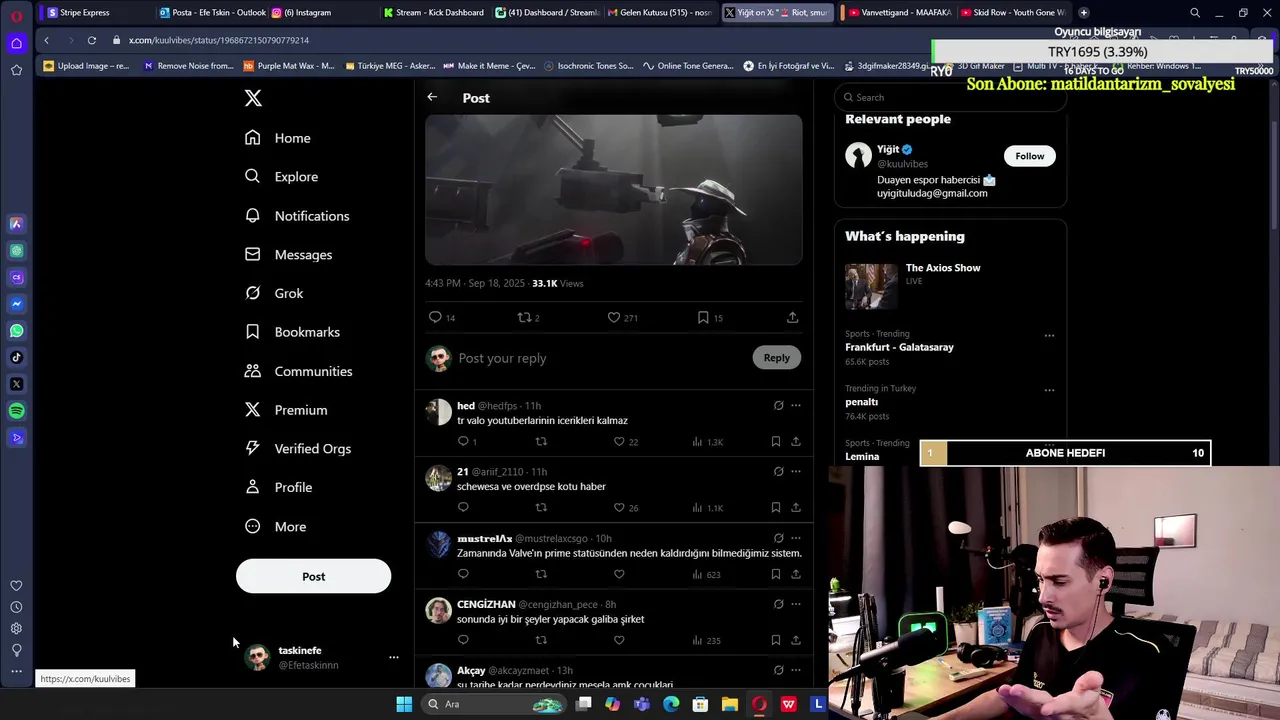The height and width of the screenshot is (720, 1280).
Task: Open Bookmarks in X sidebar
Action: tap(292, 332)
